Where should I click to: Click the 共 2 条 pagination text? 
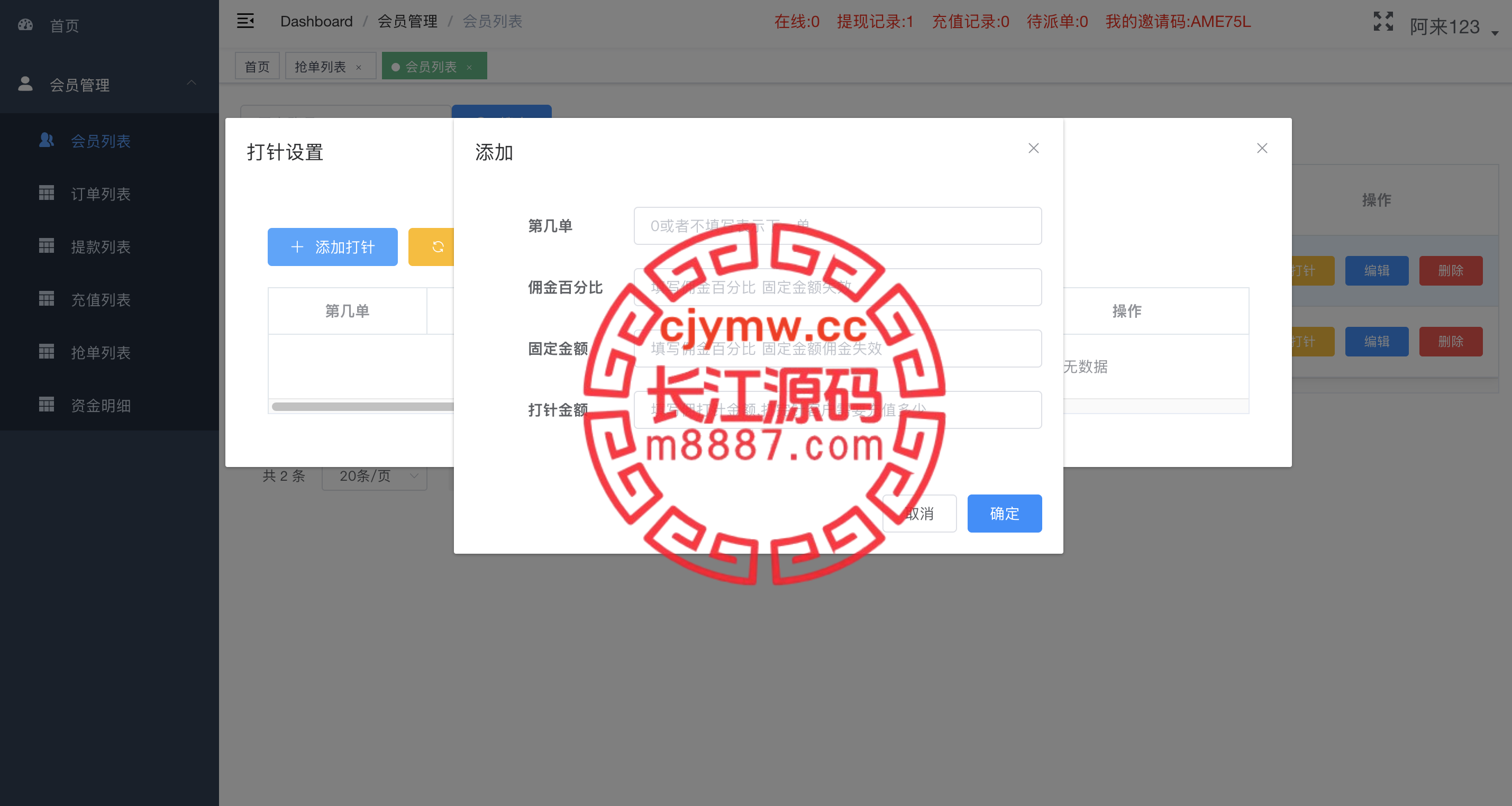pos(284,476)
